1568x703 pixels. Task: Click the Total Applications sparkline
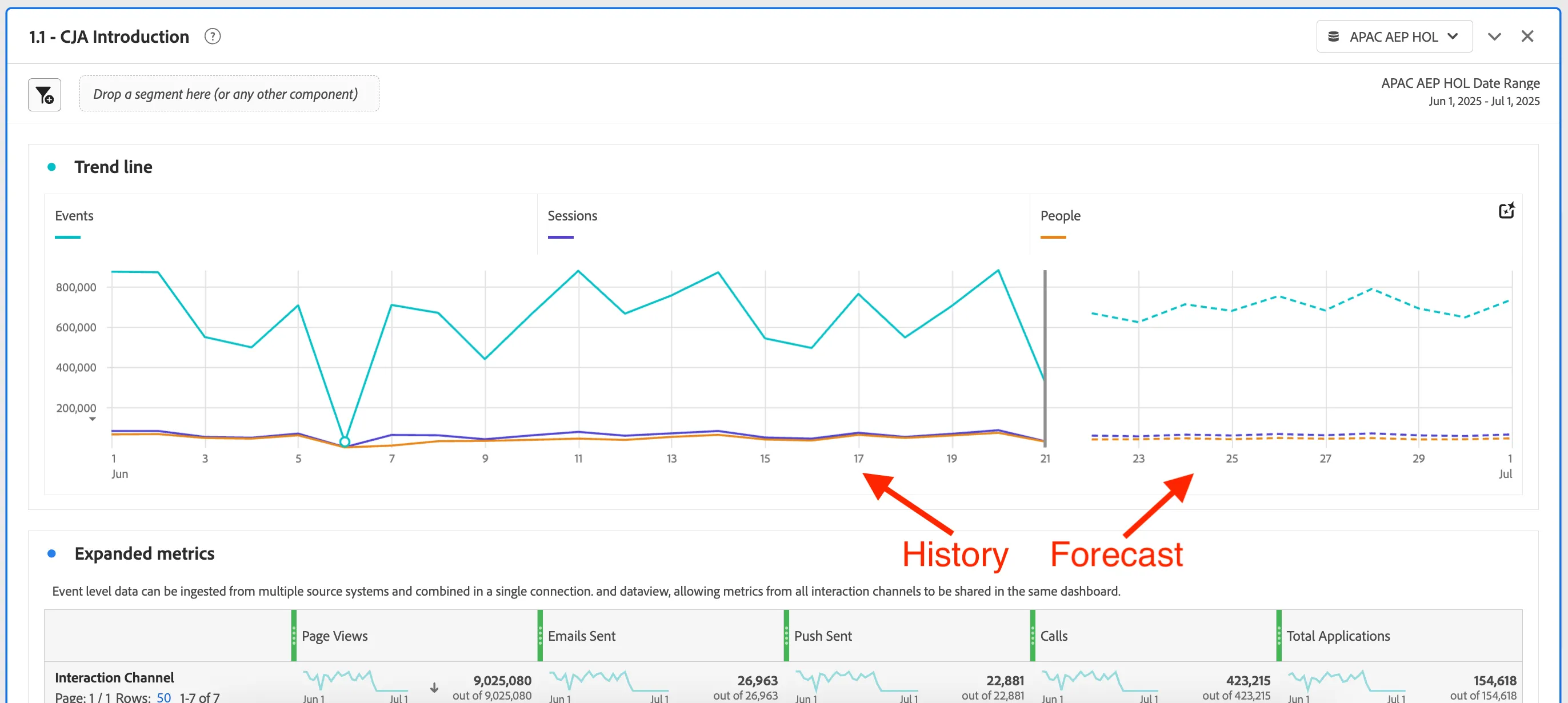click(1347, 681)
